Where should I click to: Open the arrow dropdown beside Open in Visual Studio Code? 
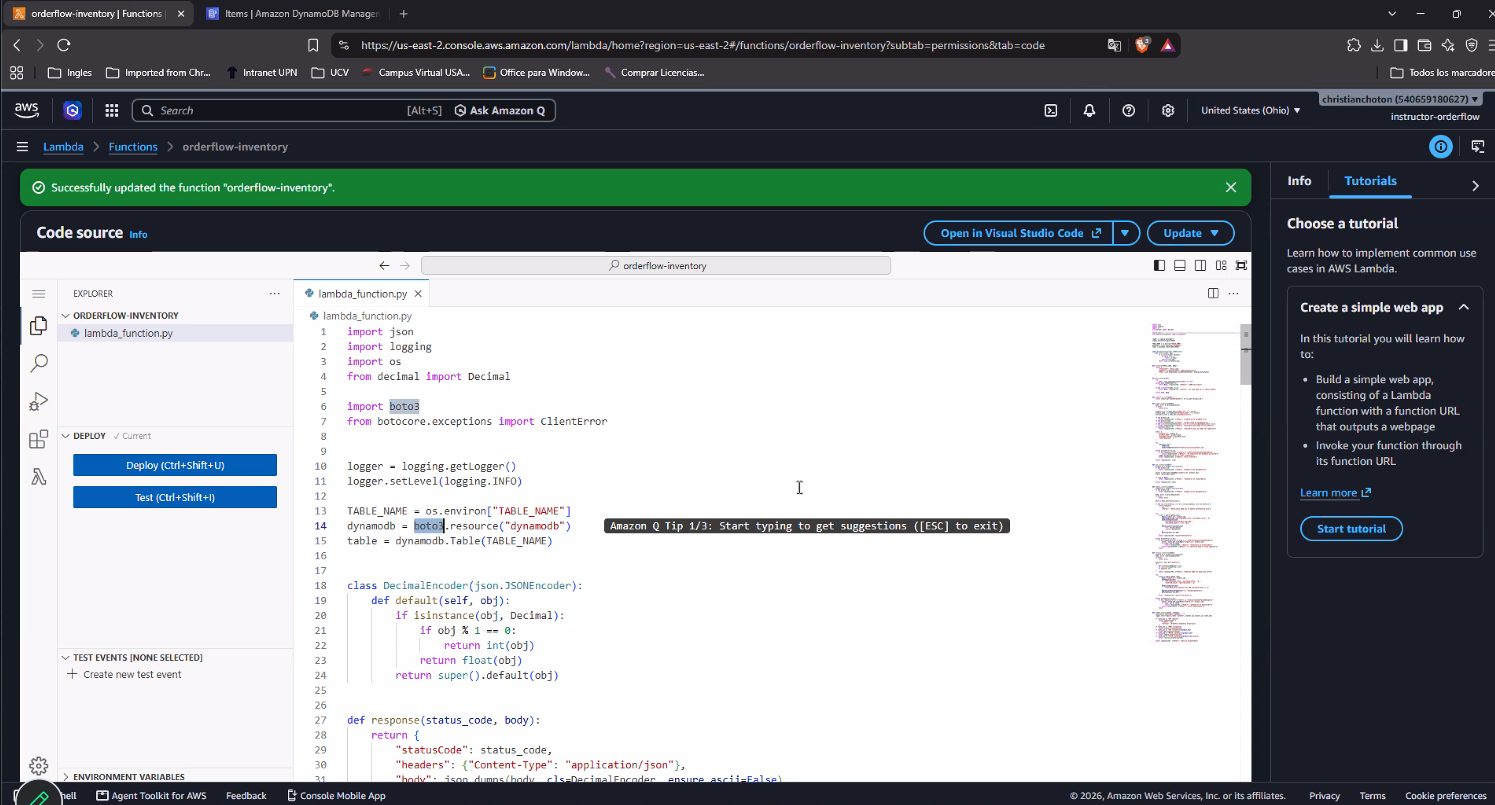pos(1126,233)
